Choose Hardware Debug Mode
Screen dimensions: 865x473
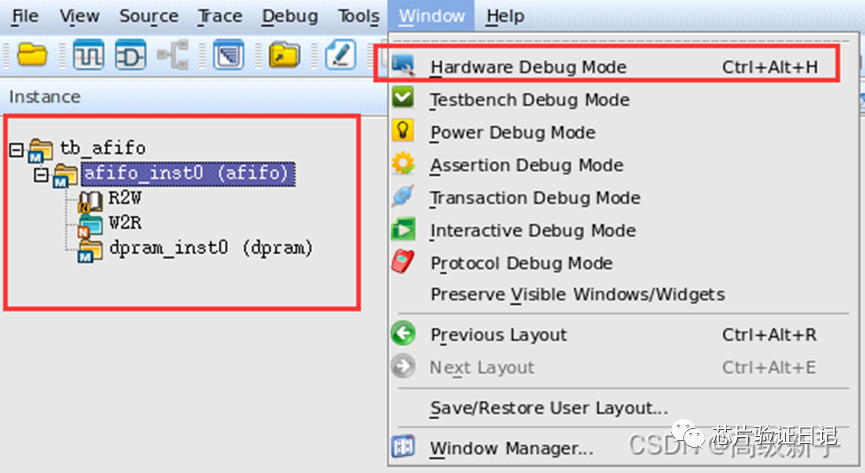(x=623, y=67)
